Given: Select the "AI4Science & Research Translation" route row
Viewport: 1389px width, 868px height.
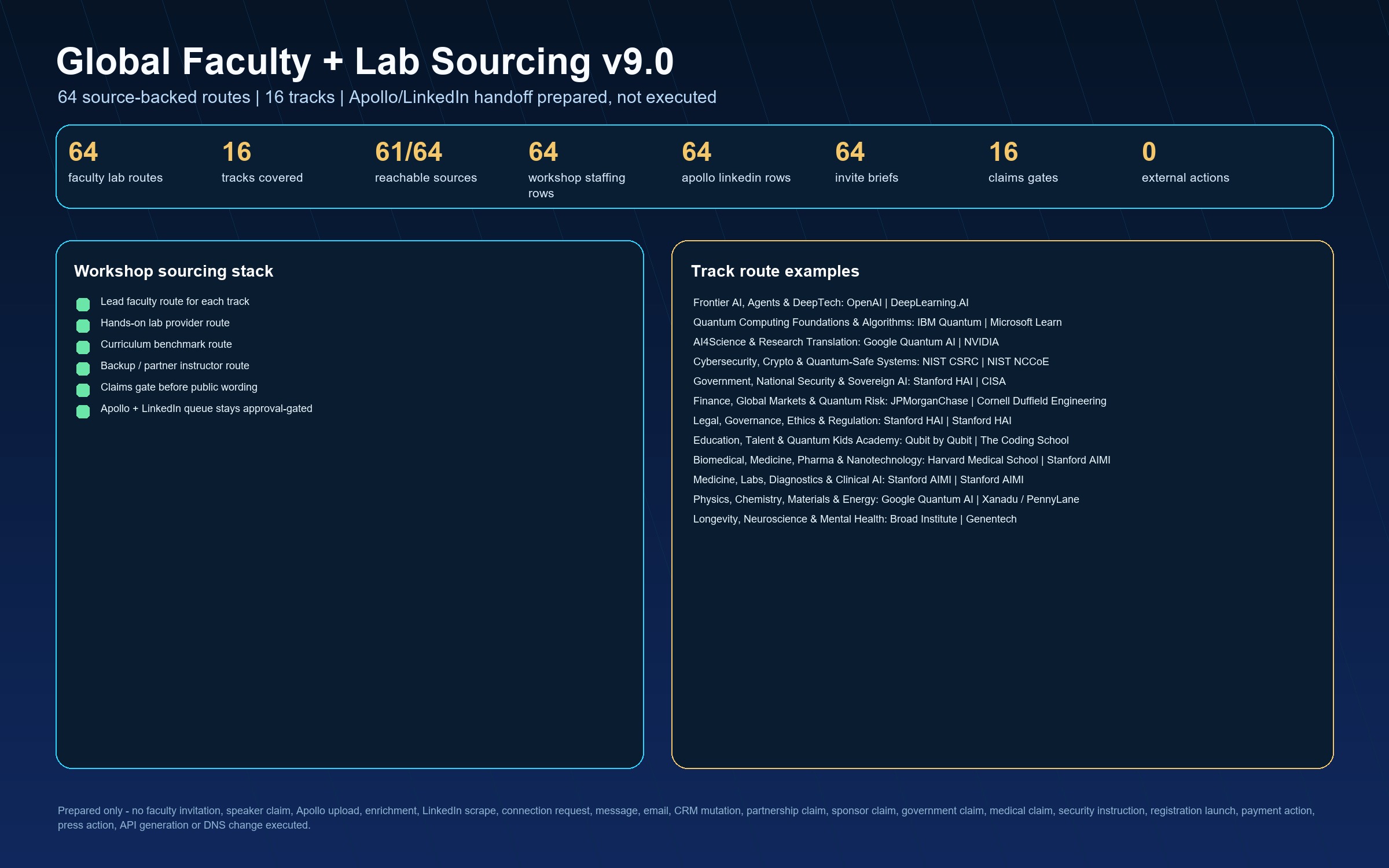Looking at the screenshot, I should 846,342.
